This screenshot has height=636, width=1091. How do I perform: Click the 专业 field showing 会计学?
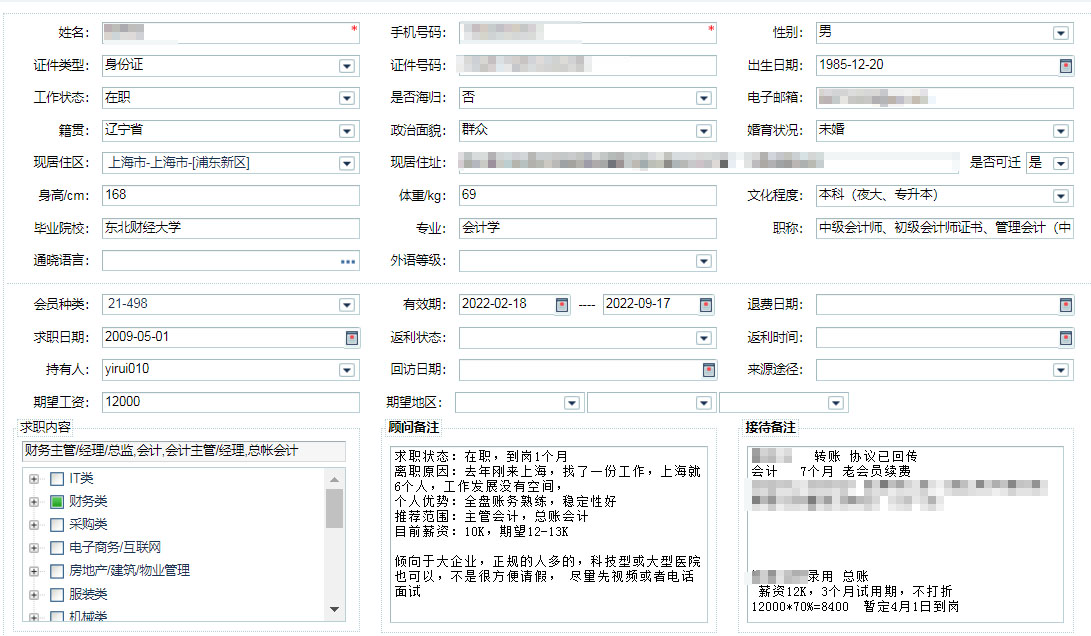(587, 228)
